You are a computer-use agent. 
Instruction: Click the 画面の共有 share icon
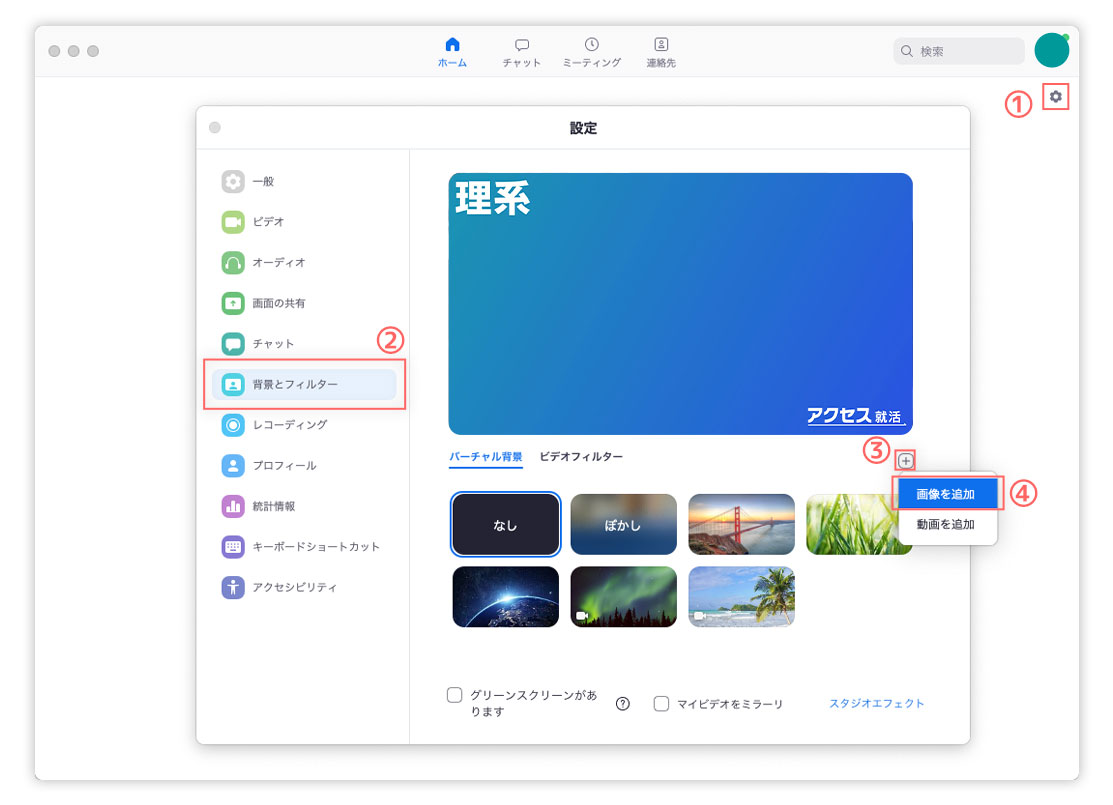click(x=233, y=303)
